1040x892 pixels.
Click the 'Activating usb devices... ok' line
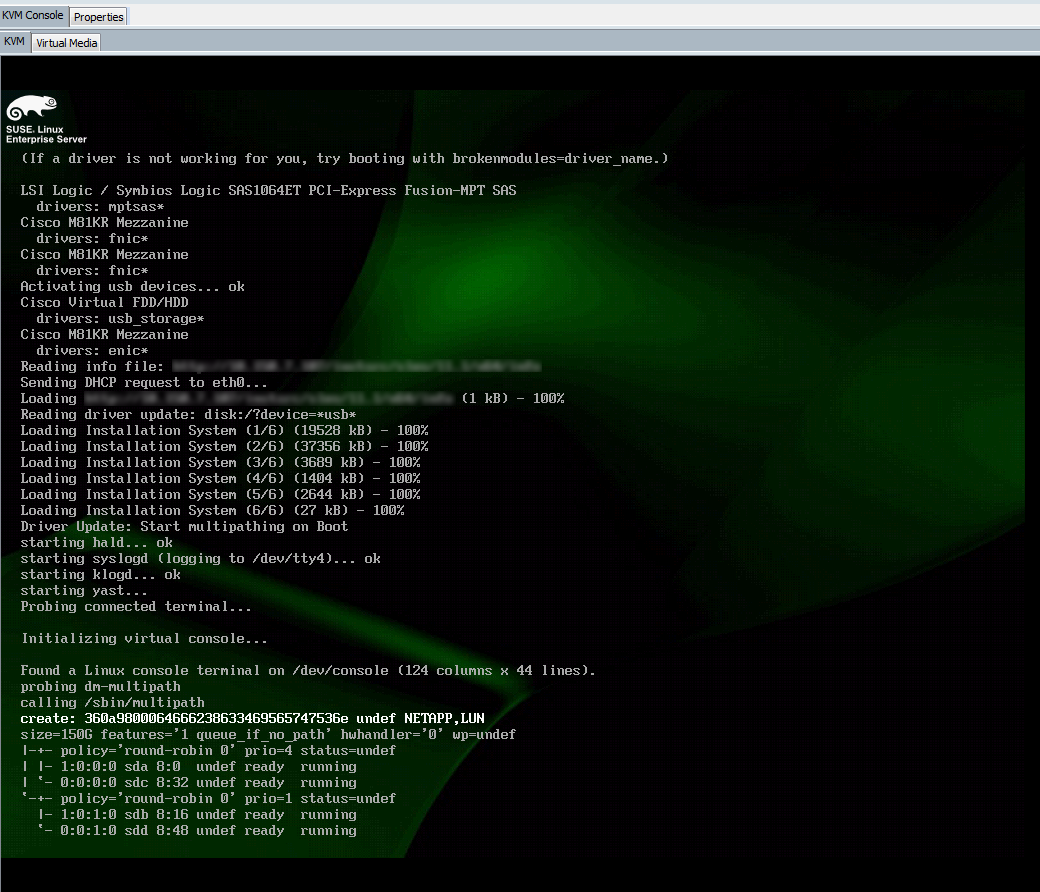coord(132,286)
